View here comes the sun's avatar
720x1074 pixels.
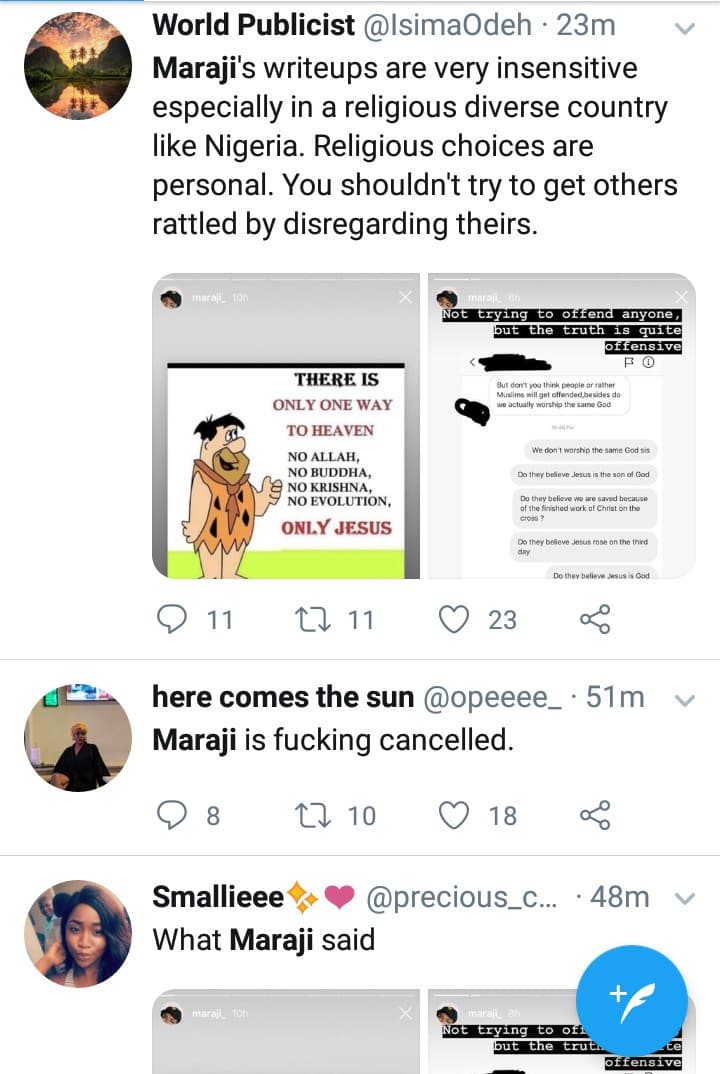tap(77, 738)
